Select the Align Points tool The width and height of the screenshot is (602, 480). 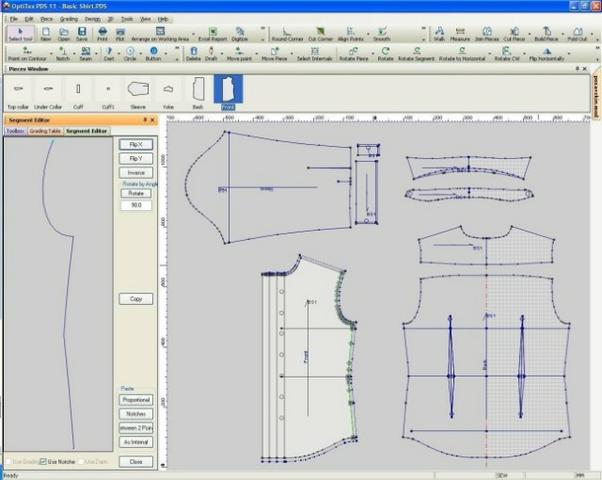click(x=350, y=34)
